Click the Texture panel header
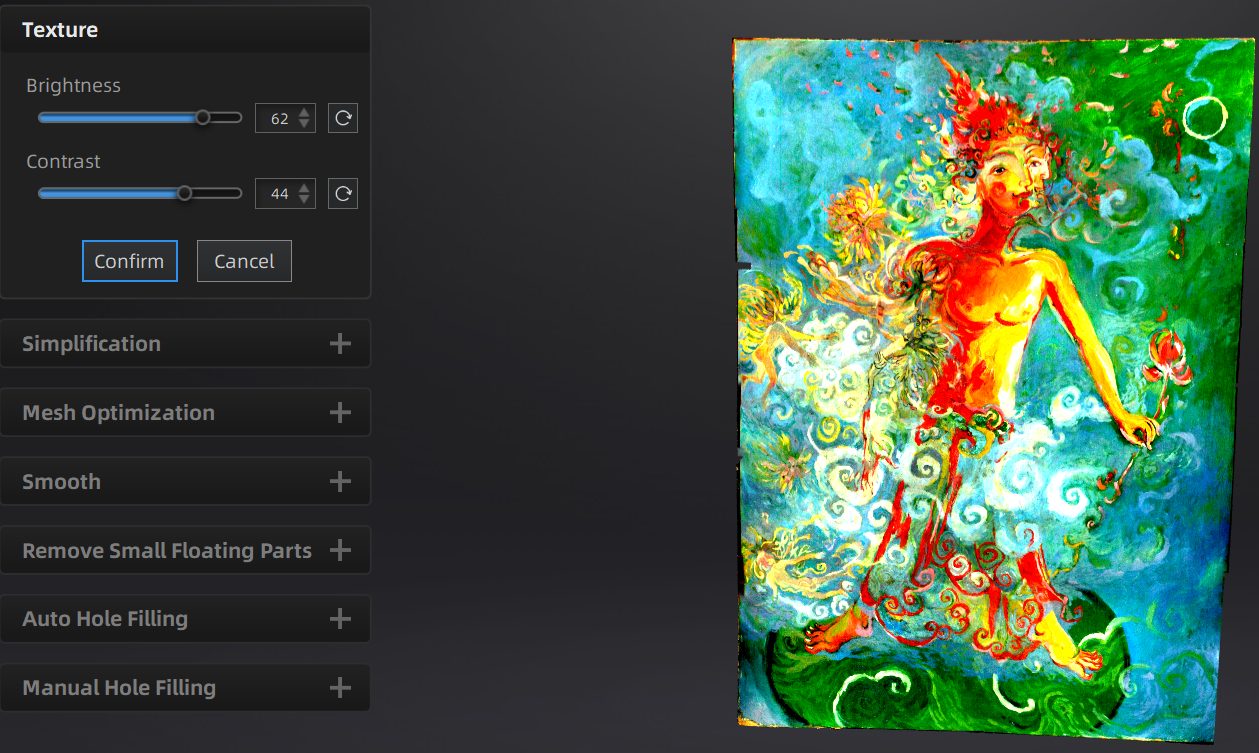1259x753 pixels. coord(185,30)
